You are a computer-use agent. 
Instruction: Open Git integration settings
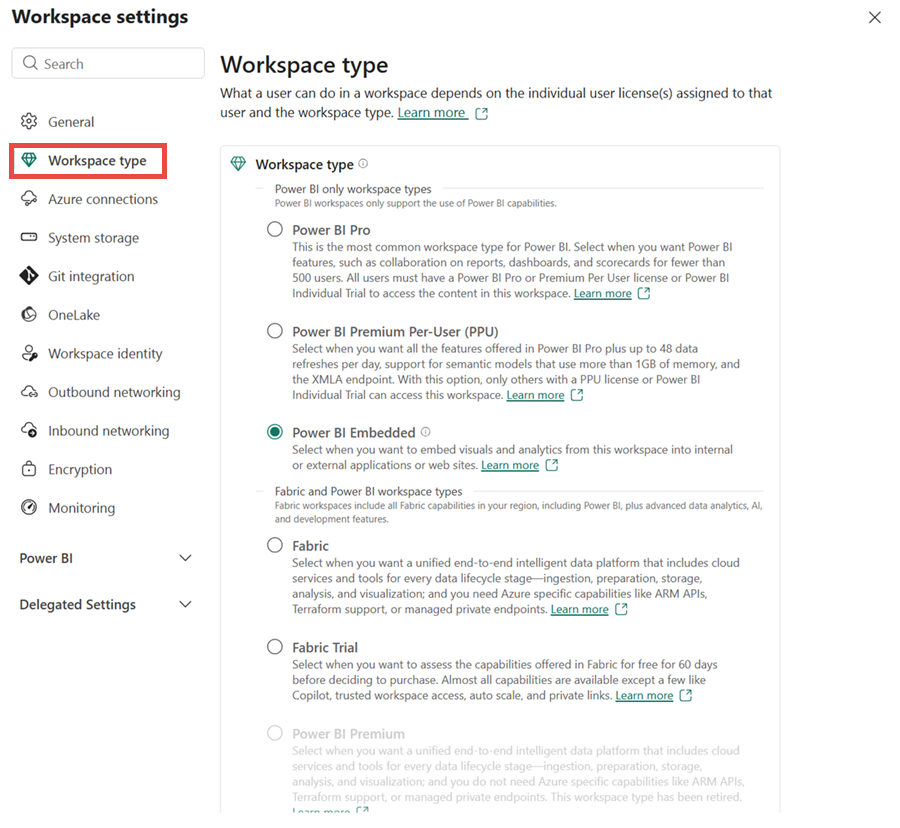coord(91,276)
